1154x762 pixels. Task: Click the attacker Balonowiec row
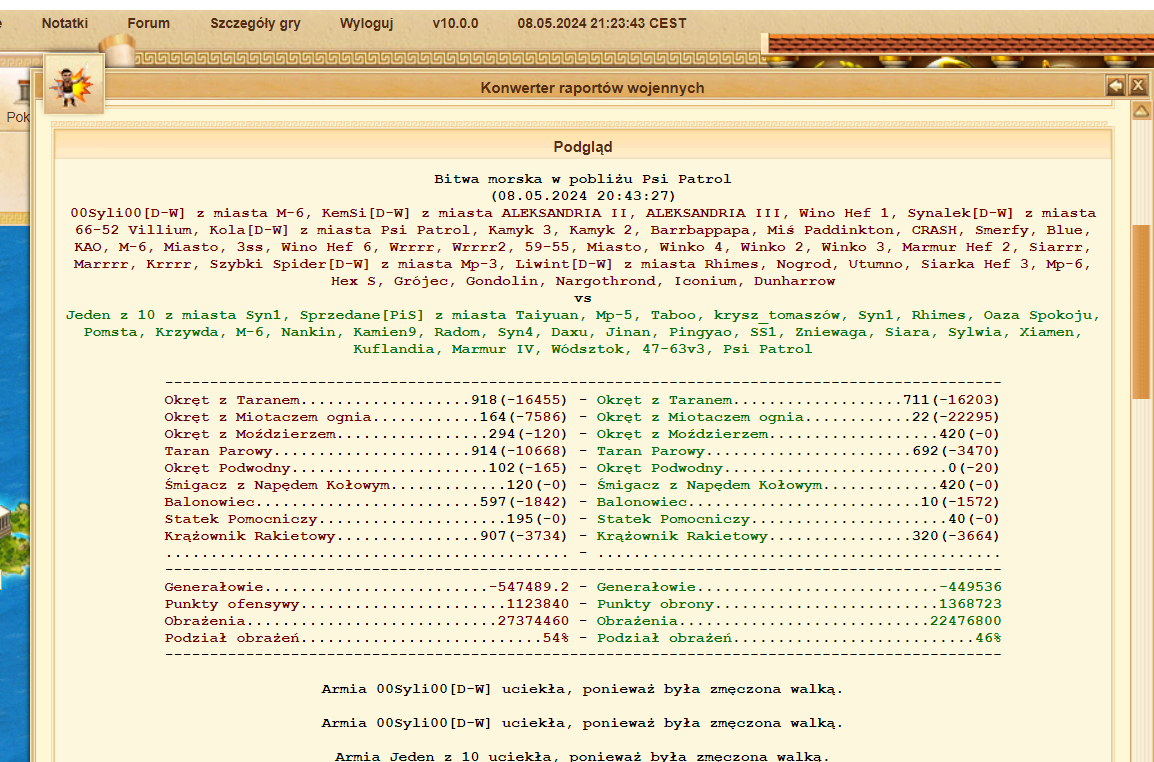tap(366, 501)
